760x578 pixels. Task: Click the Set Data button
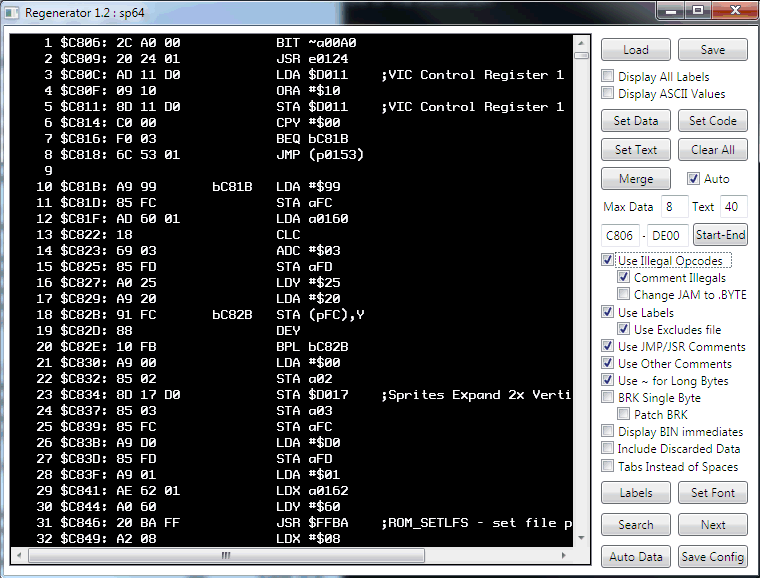635,121
